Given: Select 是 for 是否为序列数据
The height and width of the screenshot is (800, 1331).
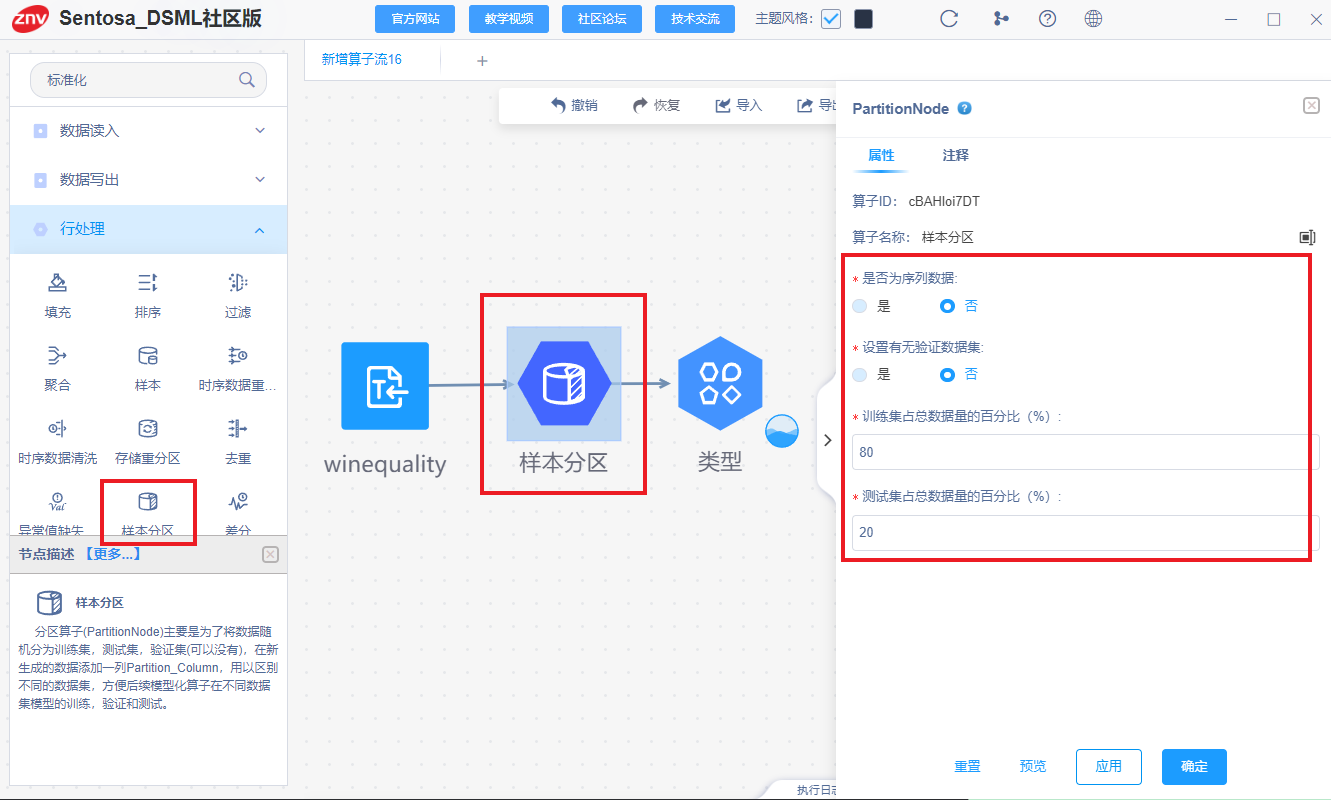Looking at the screenshot, I should tap(860, 306).
